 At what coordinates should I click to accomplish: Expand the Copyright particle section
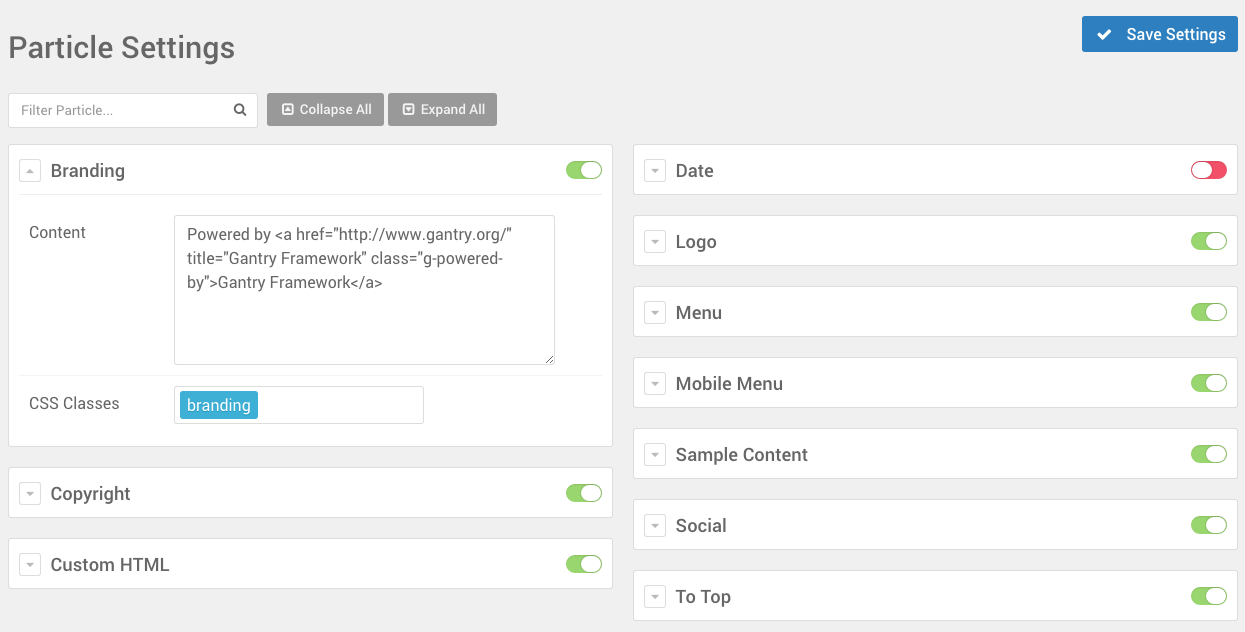point(30,494)
